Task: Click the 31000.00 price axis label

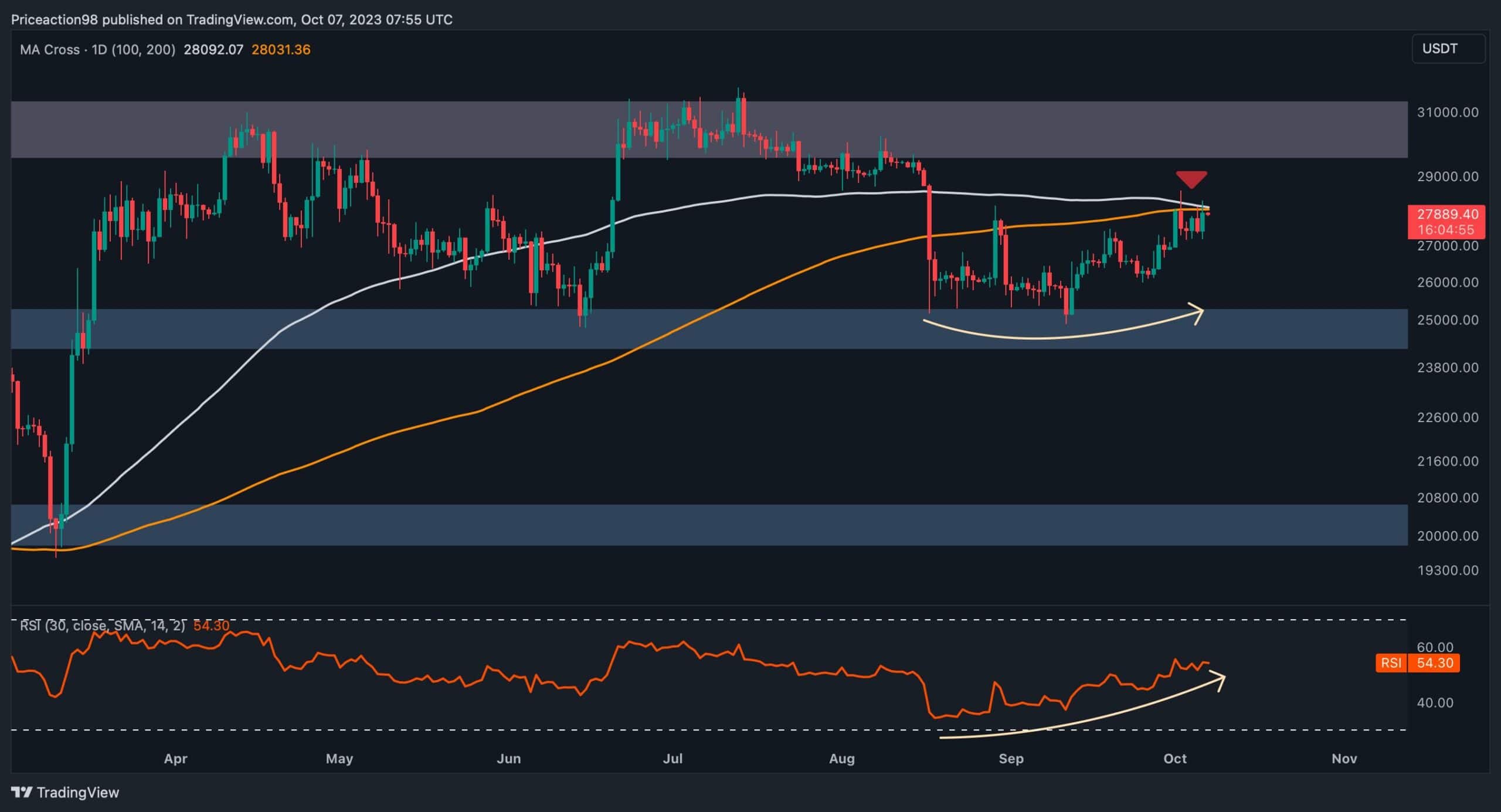Action: [1448, 112]
